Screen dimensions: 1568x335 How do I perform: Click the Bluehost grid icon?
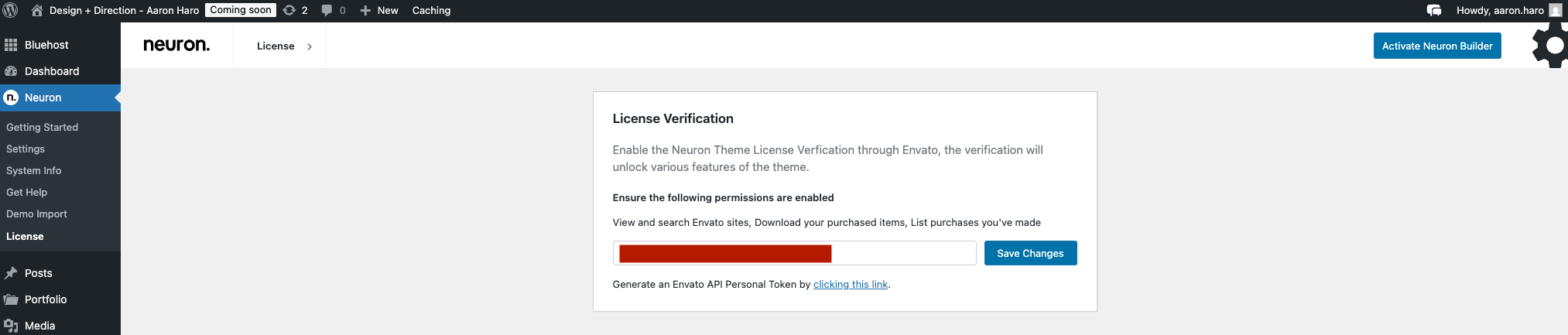pos(11,45)
